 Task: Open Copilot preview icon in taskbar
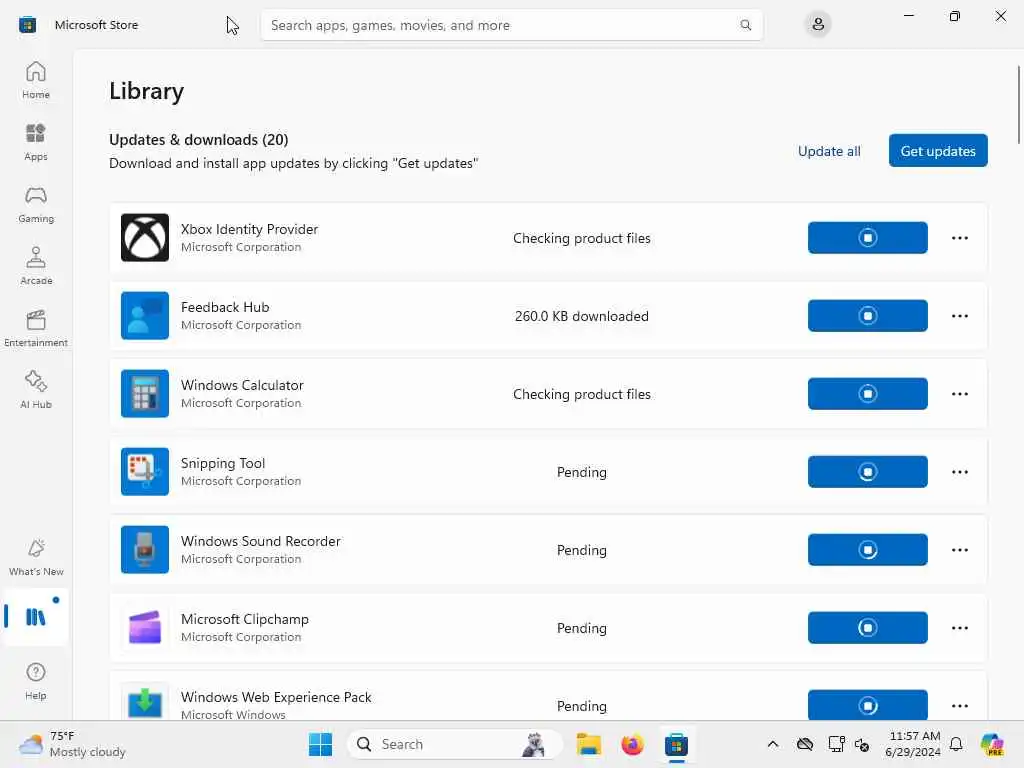pyautogui.click(x=991, y=744)
